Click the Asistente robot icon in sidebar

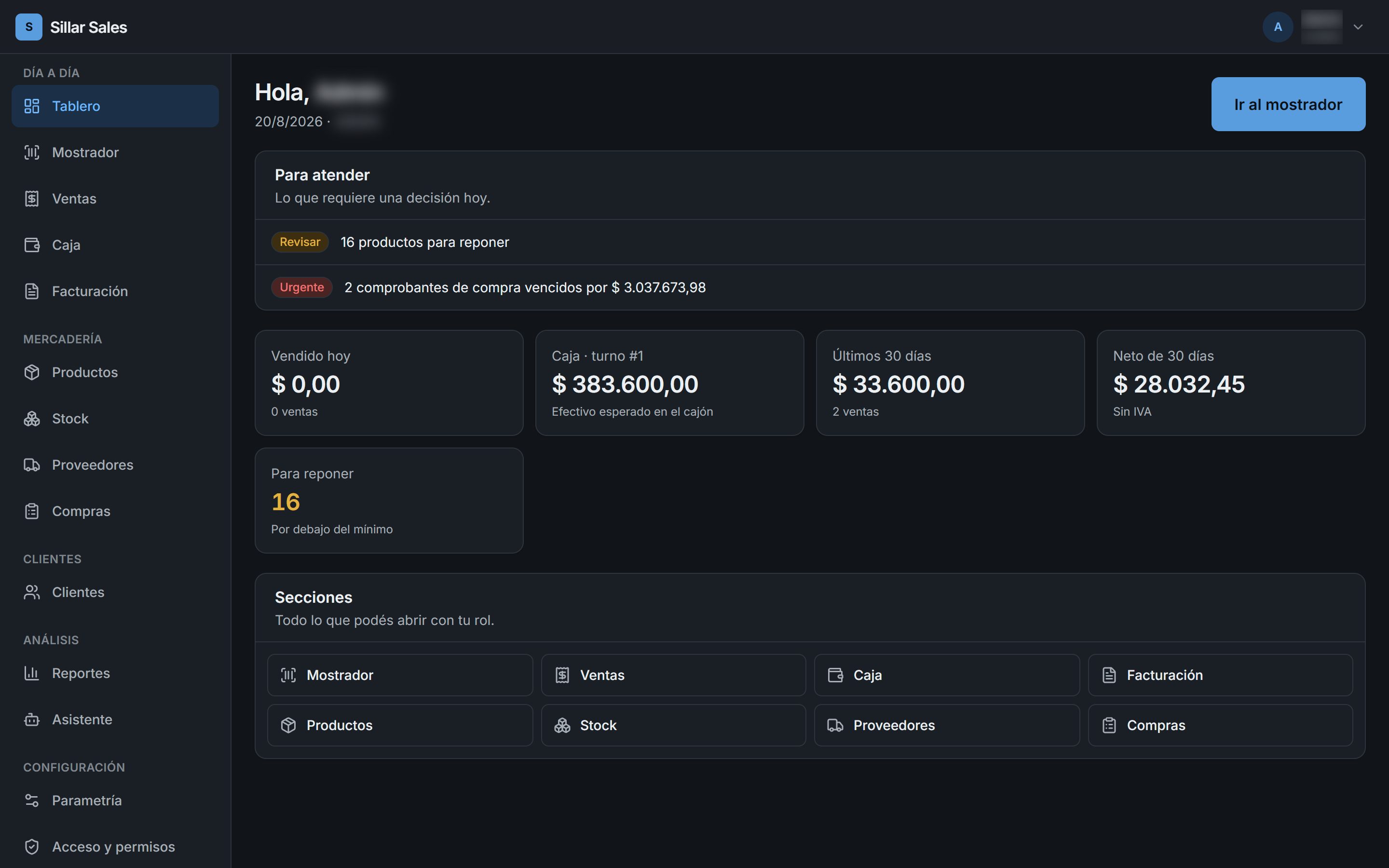31,720
